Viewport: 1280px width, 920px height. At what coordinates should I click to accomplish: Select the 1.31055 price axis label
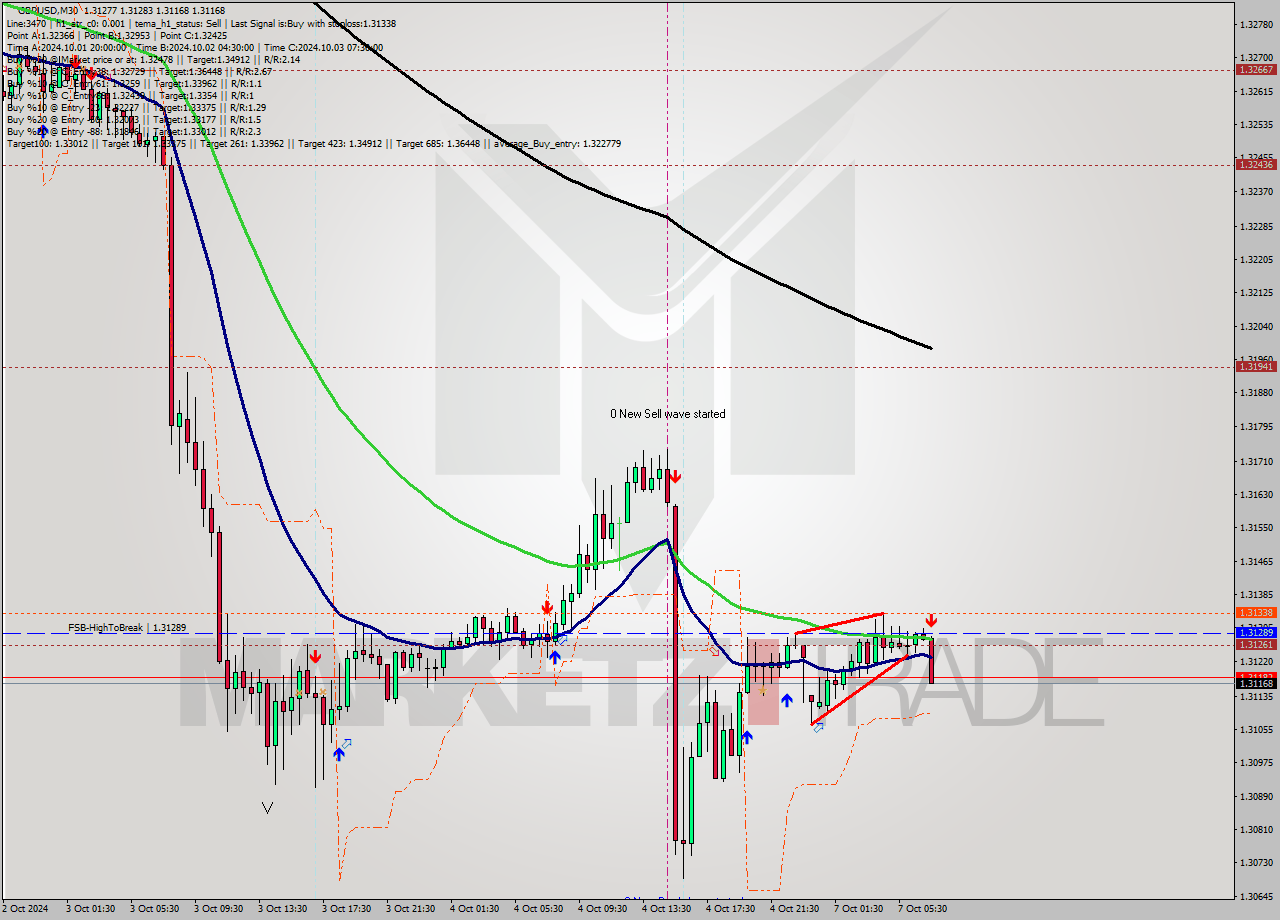coord(1256,729)
